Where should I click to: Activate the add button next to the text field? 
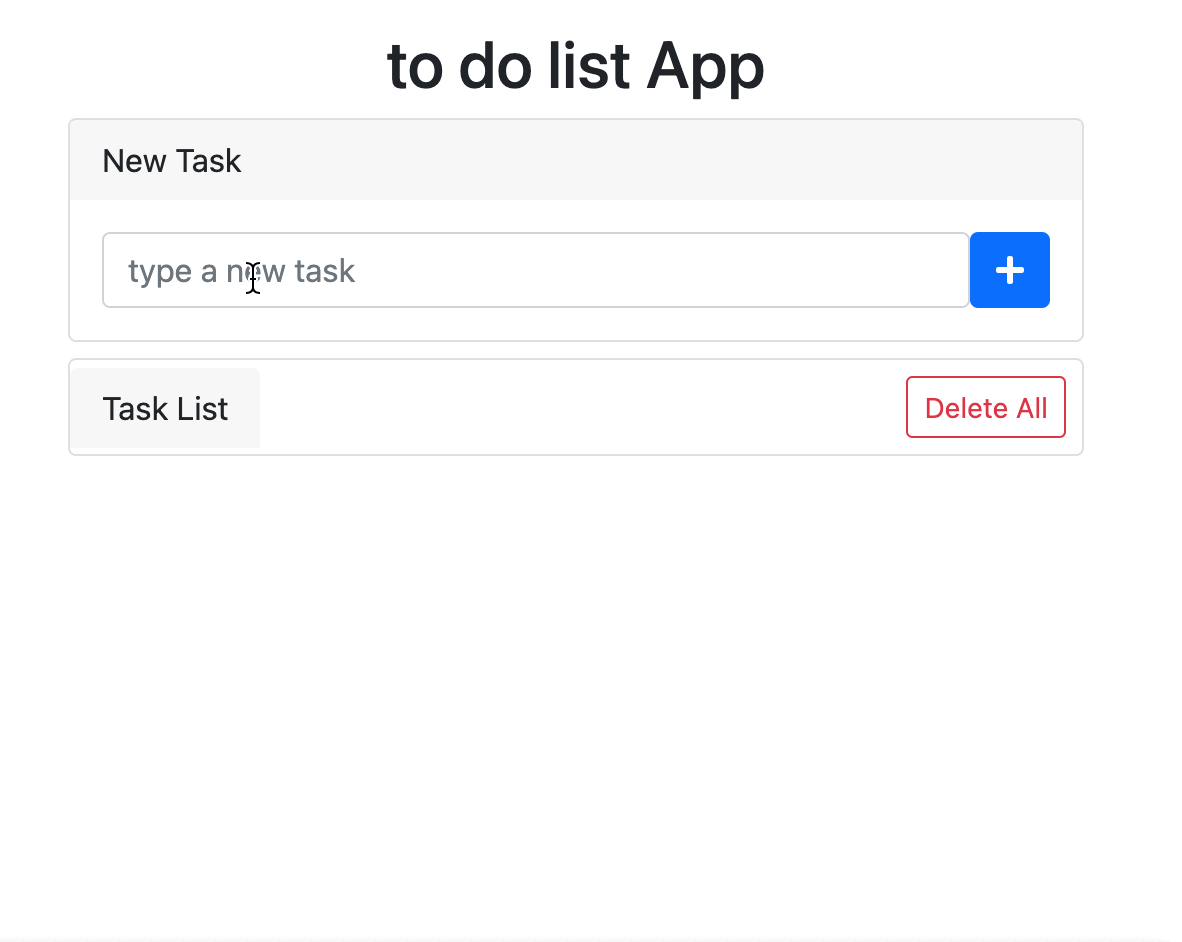point(1009,270)
